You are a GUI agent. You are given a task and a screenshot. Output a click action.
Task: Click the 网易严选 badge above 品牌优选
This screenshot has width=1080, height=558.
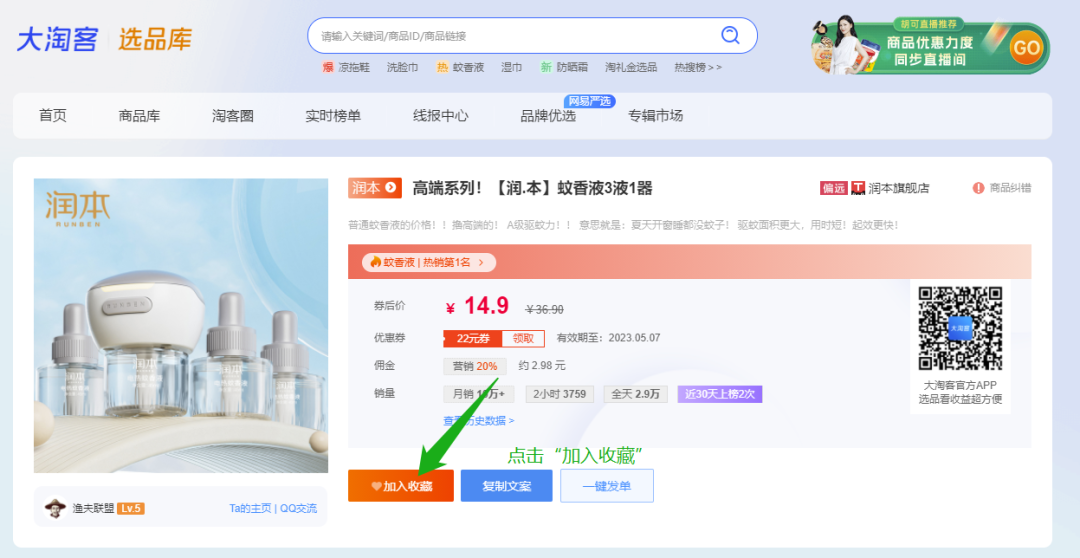[590, 101]
